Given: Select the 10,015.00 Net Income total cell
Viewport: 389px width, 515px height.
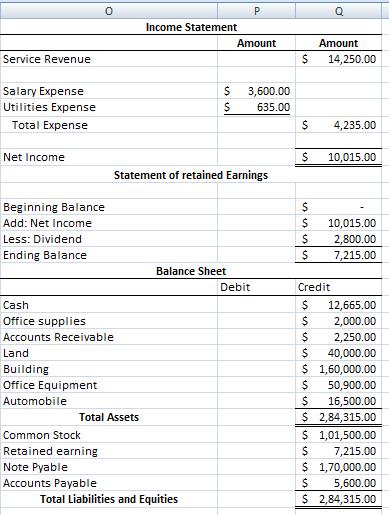Looking at the screenshot, I should pos(338,157).
